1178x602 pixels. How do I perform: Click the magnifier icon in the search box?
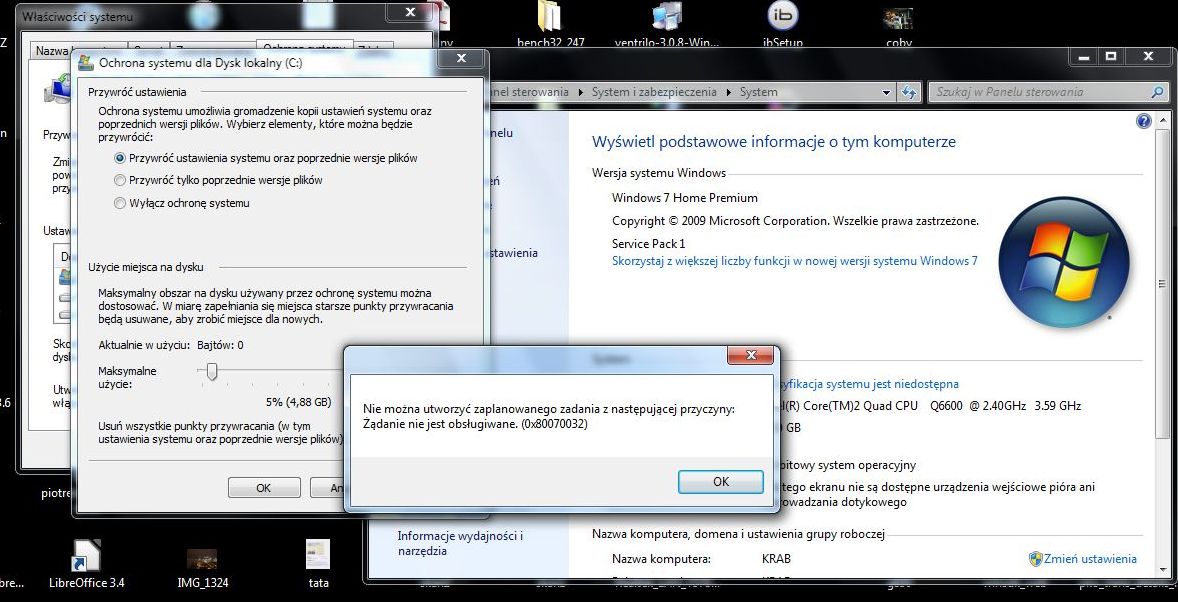coord(1158,92)
